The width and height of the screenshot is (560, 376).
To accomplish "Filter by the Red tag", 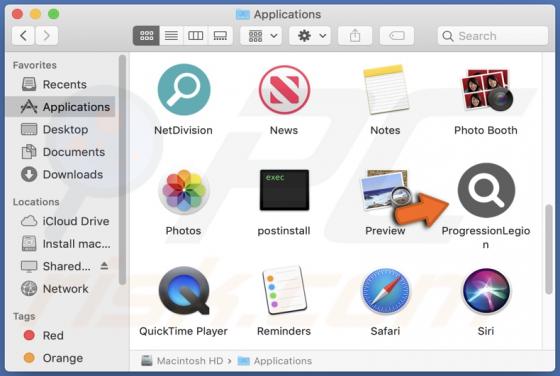I will point(61,335).
